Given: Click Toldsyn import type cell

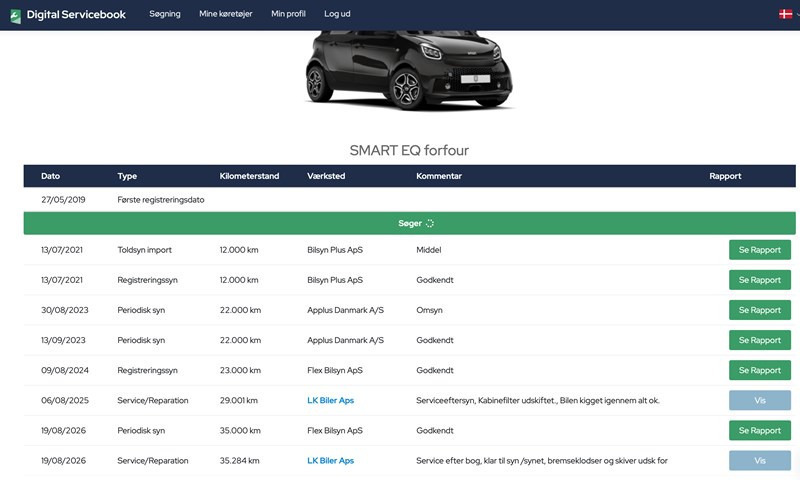Looking at the screenshot, I should [144, 250].
